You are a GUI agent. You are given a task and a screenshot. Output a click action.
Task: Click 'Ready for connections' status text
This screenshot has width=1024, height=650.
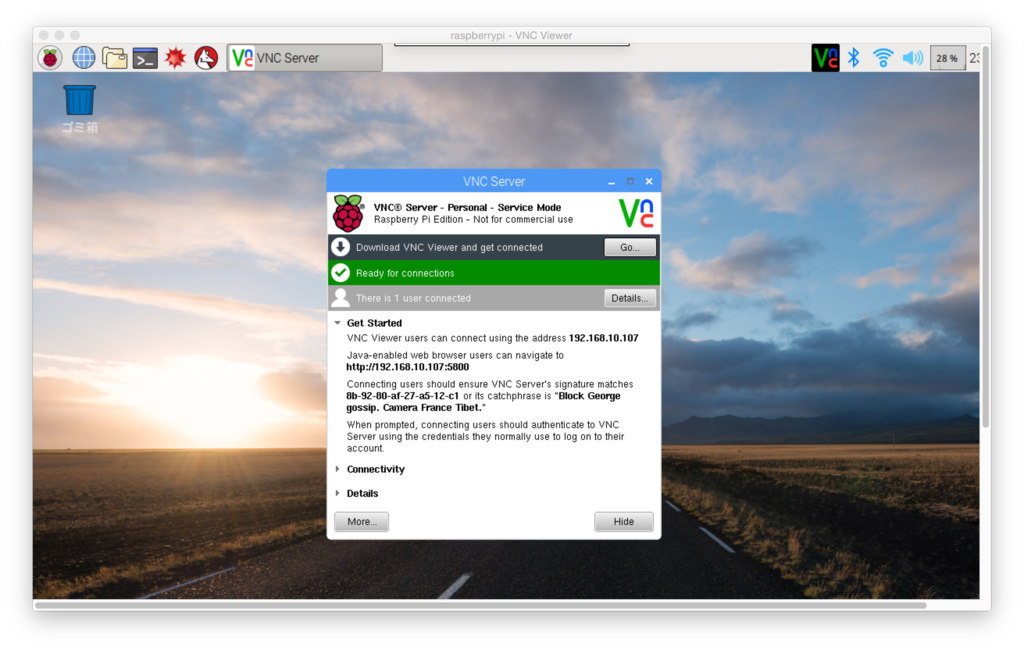pos(405,273)
